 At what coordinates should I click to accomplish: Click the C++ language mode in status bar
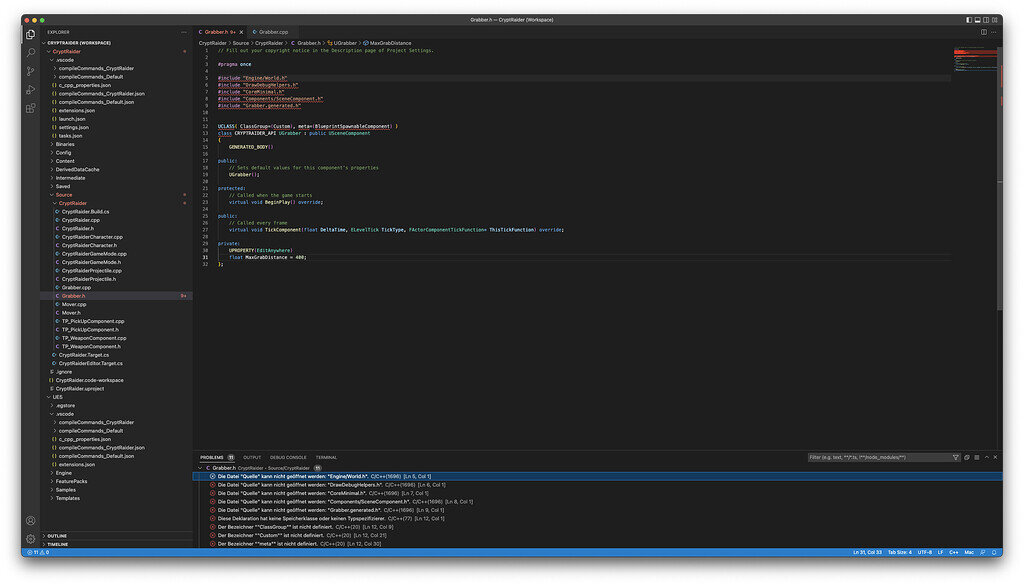pyautogui.click(x=953, y=552)
